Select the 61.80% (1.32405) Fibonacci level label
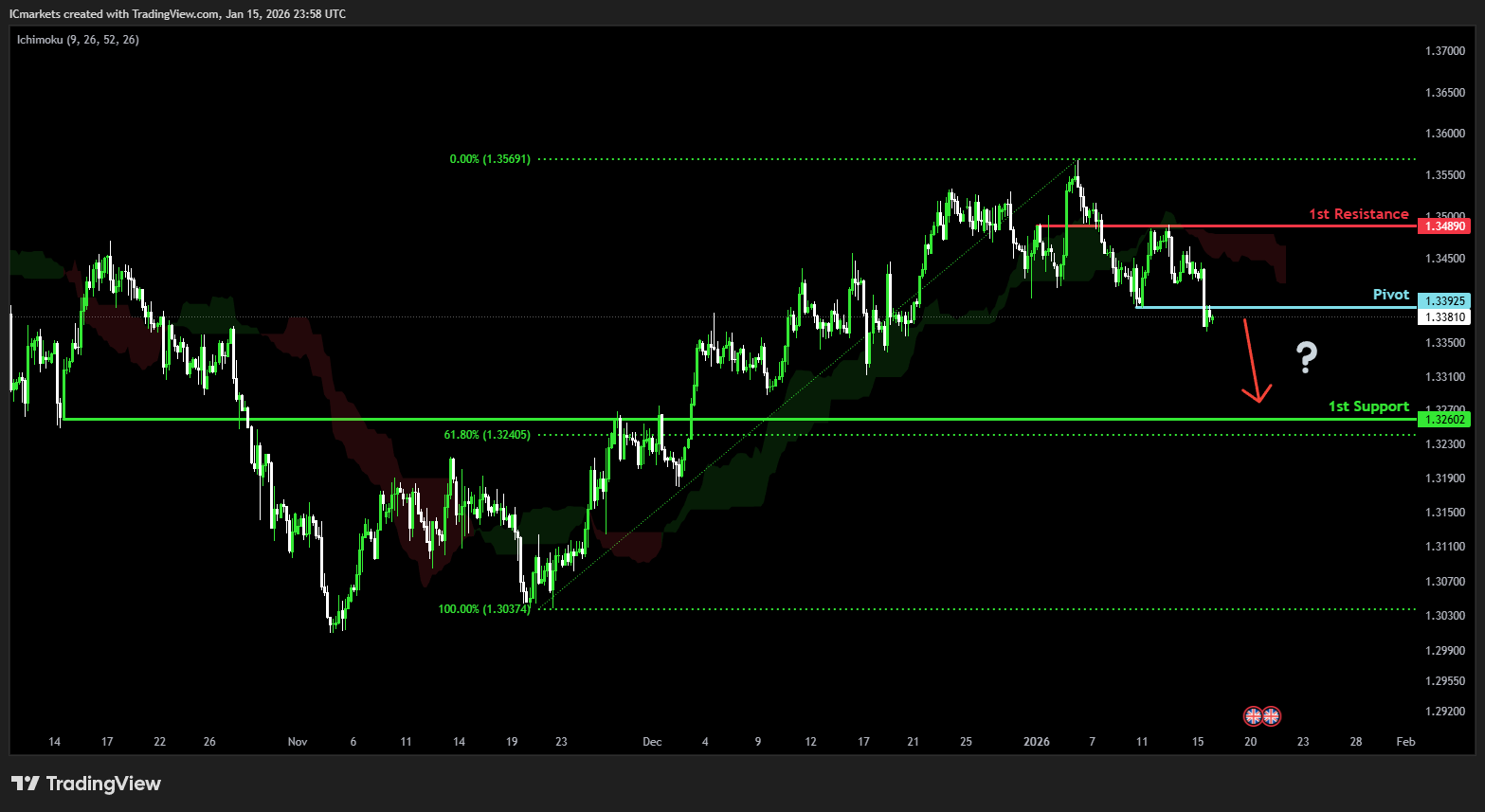The height and width of the screenshot is (812, 1485). 487,435
